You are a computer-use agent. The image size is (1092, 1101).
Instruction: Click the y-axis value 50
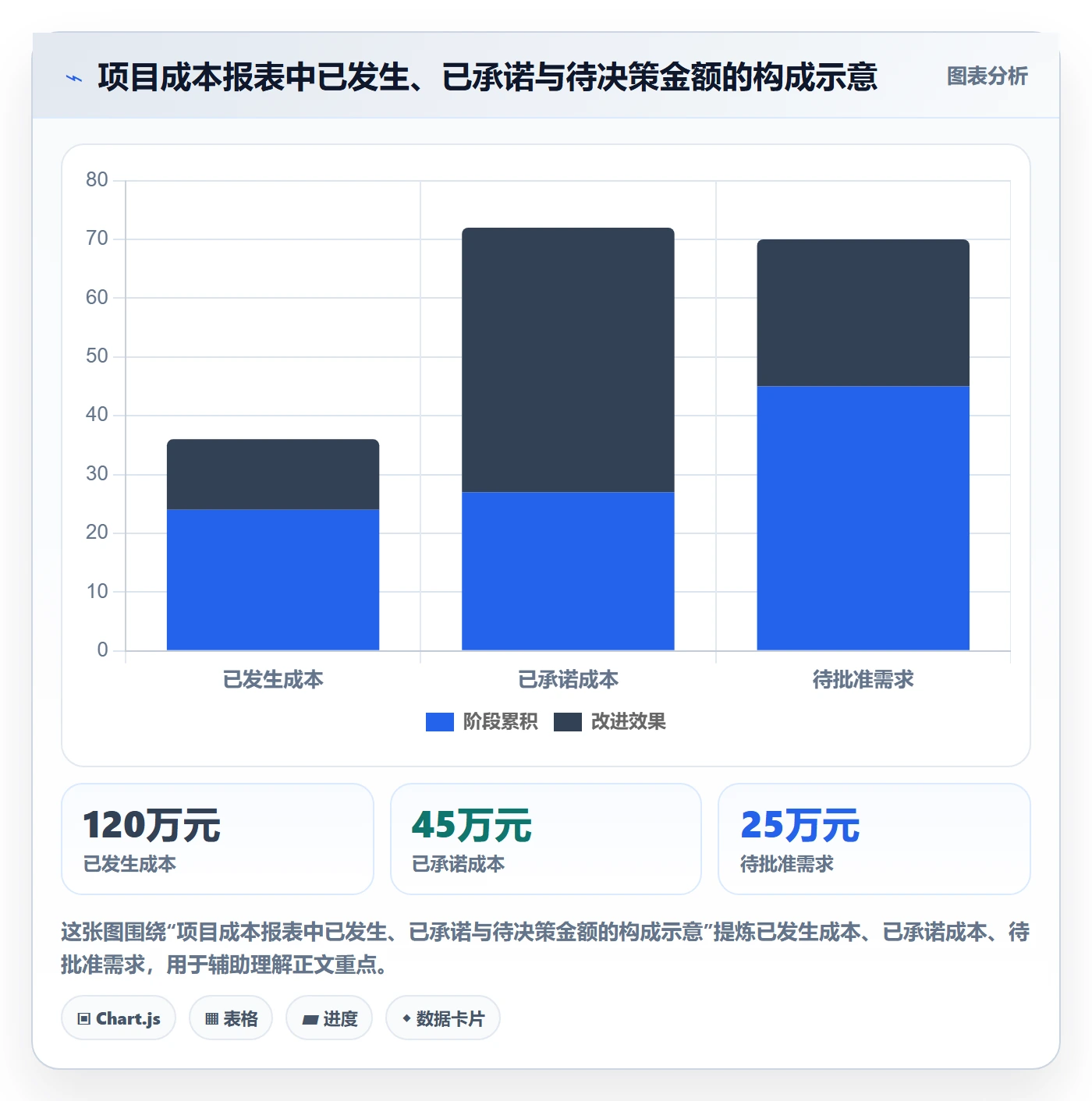point(97,356)
